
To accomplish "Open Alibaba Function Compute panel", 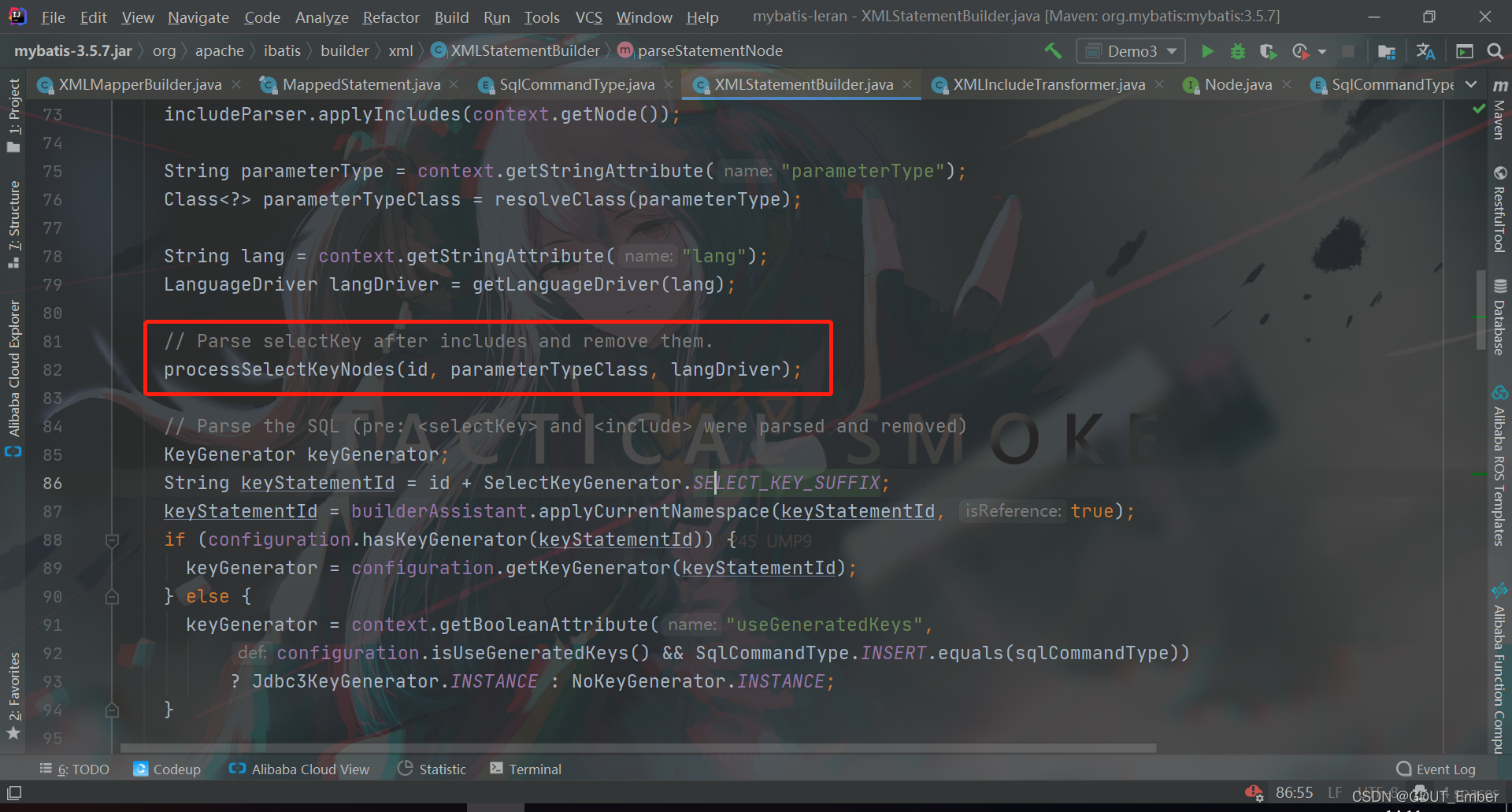I will [x=1499, y=668].
